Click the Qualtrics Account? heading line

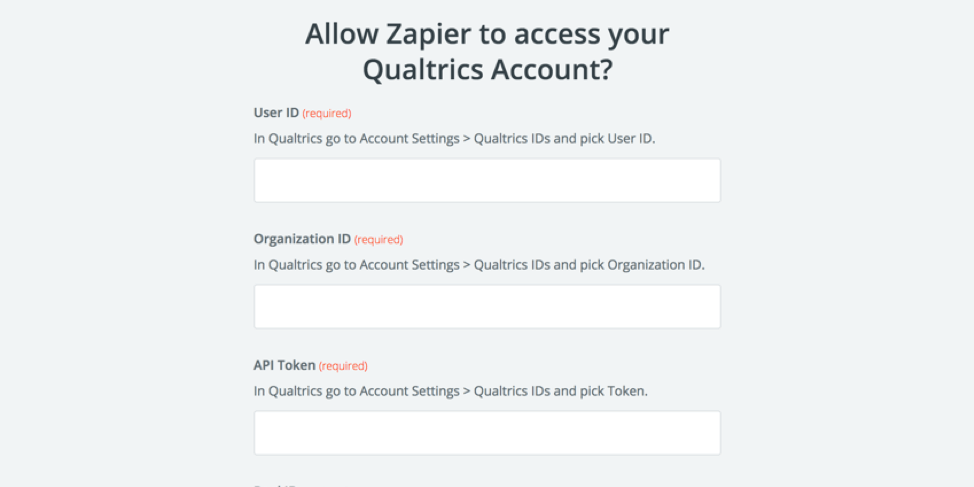click(x=488, y=70)
